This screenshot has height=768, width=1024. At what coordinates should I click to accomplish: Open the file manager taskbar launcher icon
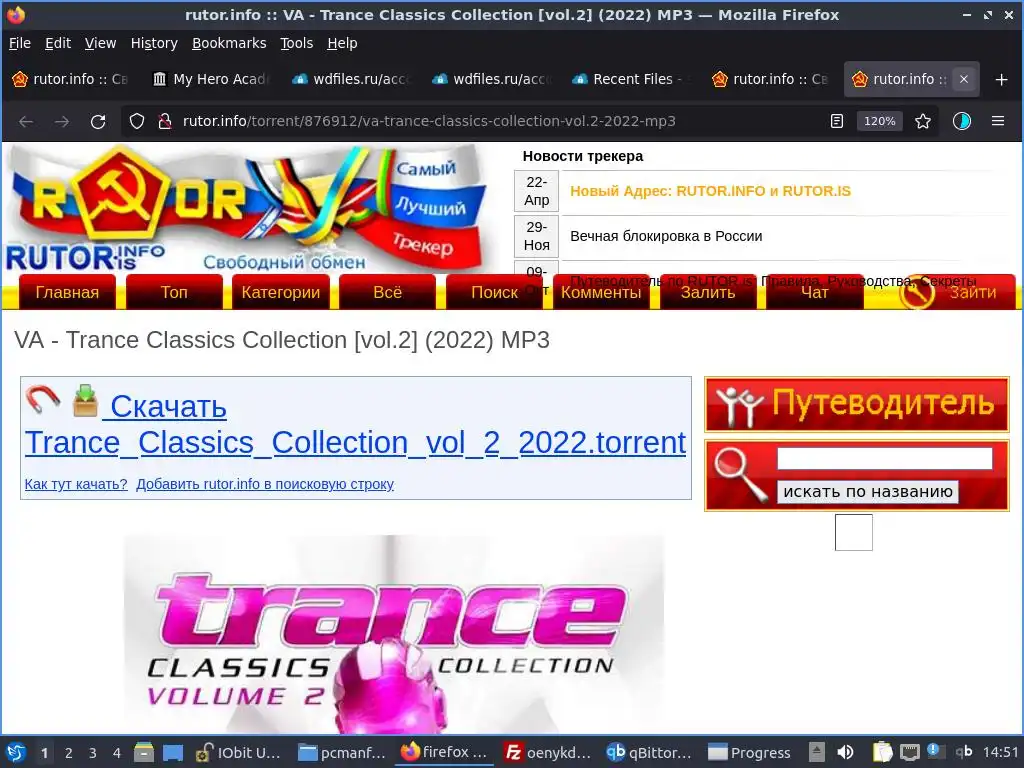(x=144, y=753)
